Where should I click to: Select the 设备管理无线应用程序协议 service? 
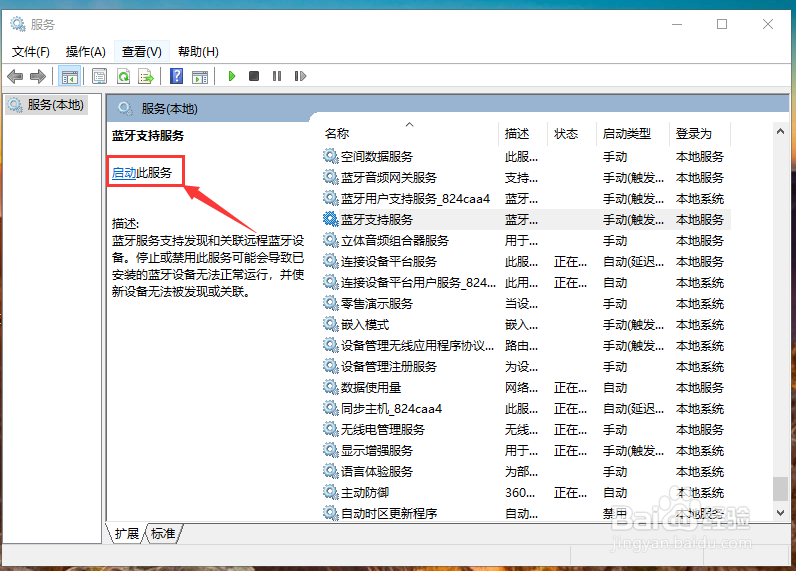point(417,346)
